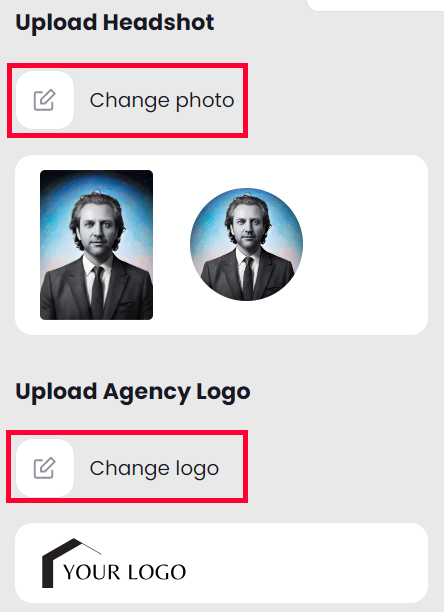Screen dimensions: 444x612
Task: Click the house roof icon in logo
Action: coord(70,560)
